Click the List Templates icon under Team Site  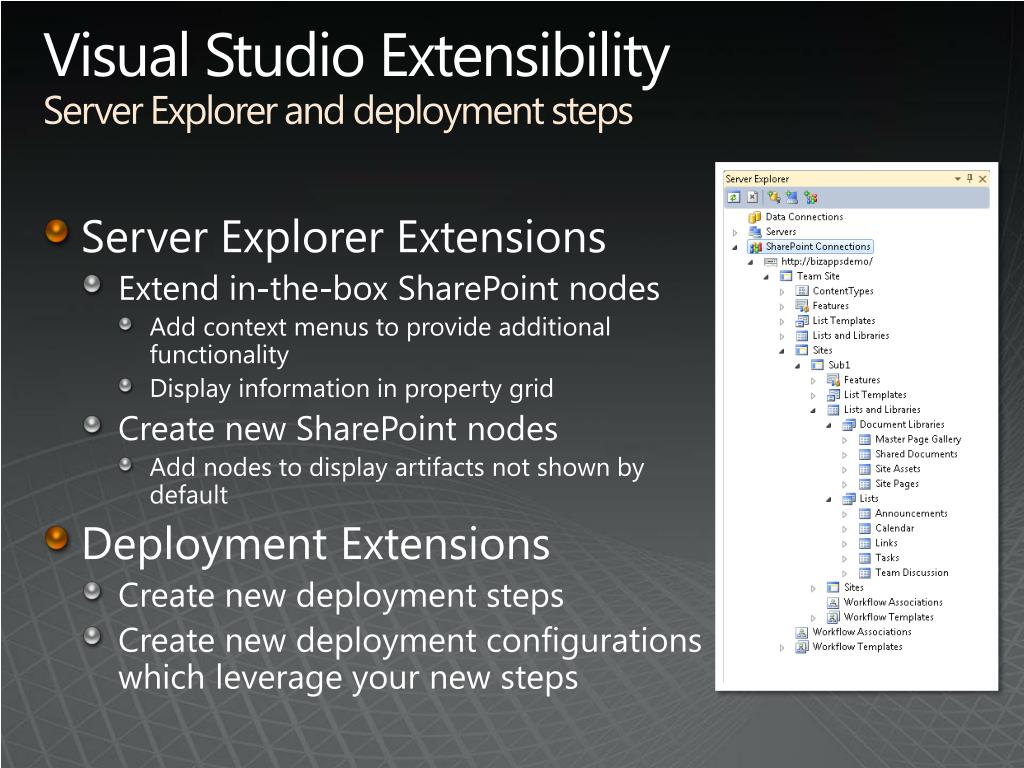click(802, 321)
